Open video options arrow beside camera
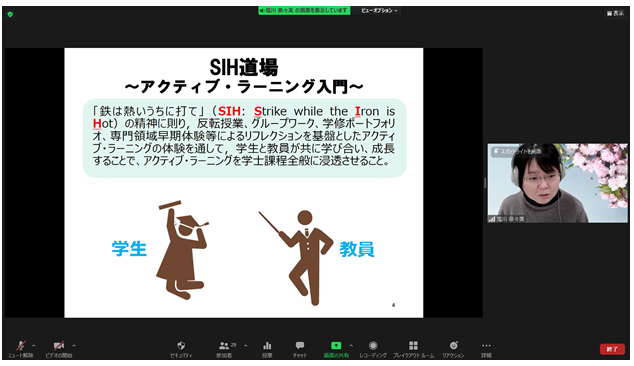634x366 pixels. pyautogui.click(x=74, y=345)
